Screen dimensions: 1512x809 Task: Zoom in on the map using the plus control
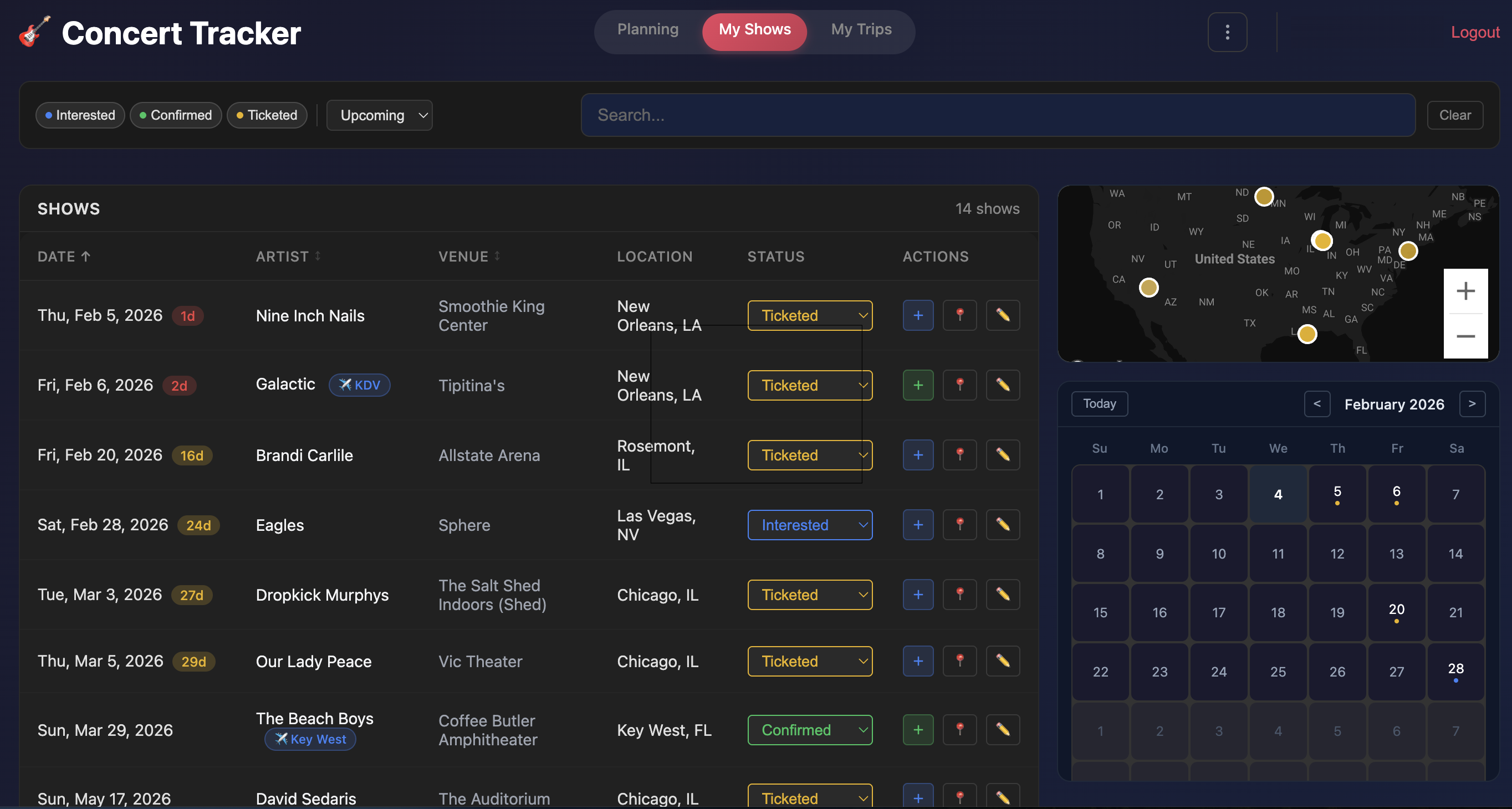pyautogui.click(x=1465, y=290)
